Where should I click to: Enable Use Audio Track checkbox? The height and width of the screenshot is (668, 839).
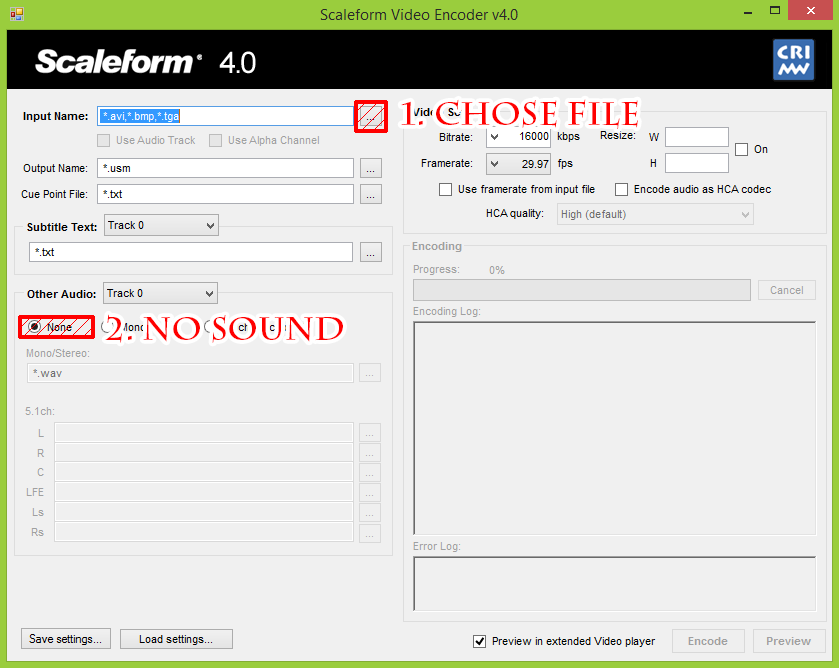point(103,140)
